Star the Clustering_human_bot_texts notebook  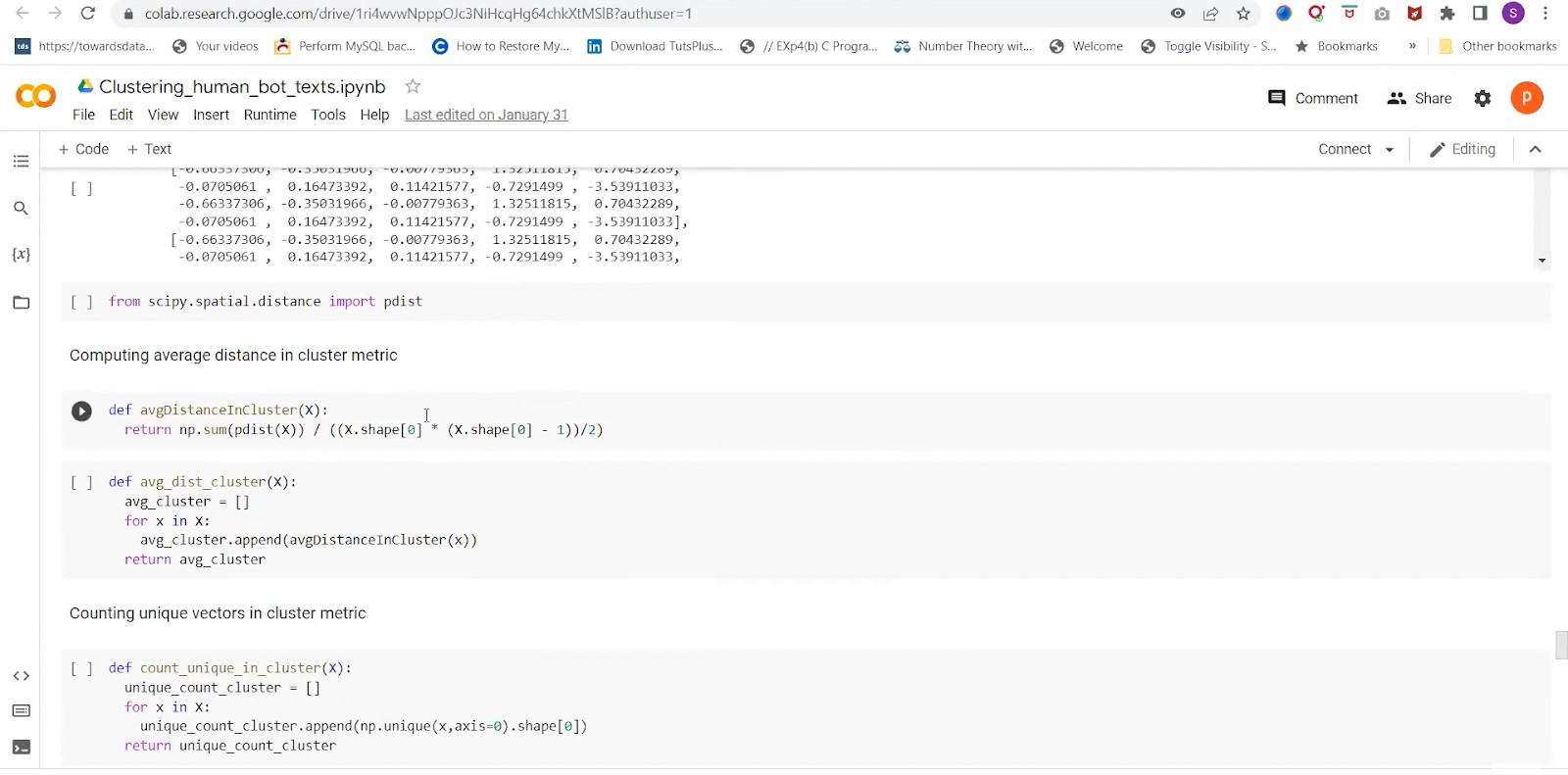[413, 86]
